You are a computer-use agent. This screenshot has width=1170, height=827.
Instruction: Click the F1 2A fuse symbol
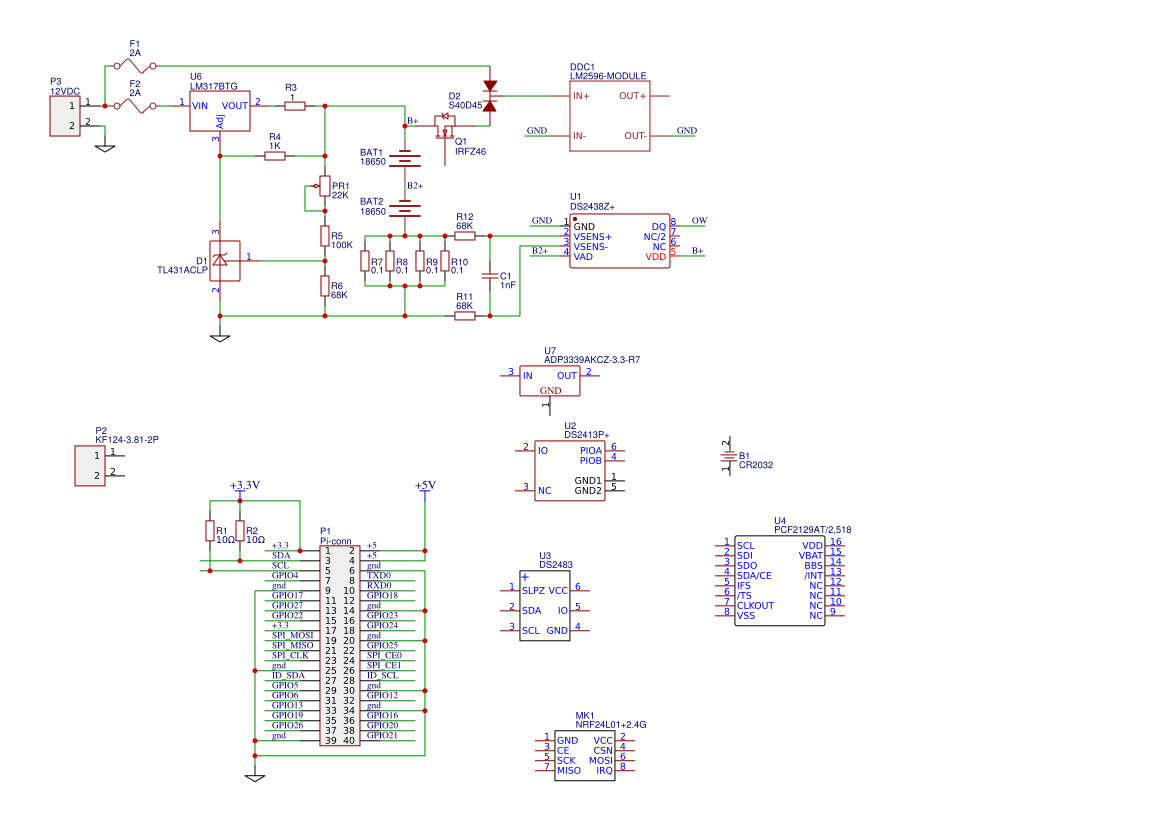(x=135, y=66)
